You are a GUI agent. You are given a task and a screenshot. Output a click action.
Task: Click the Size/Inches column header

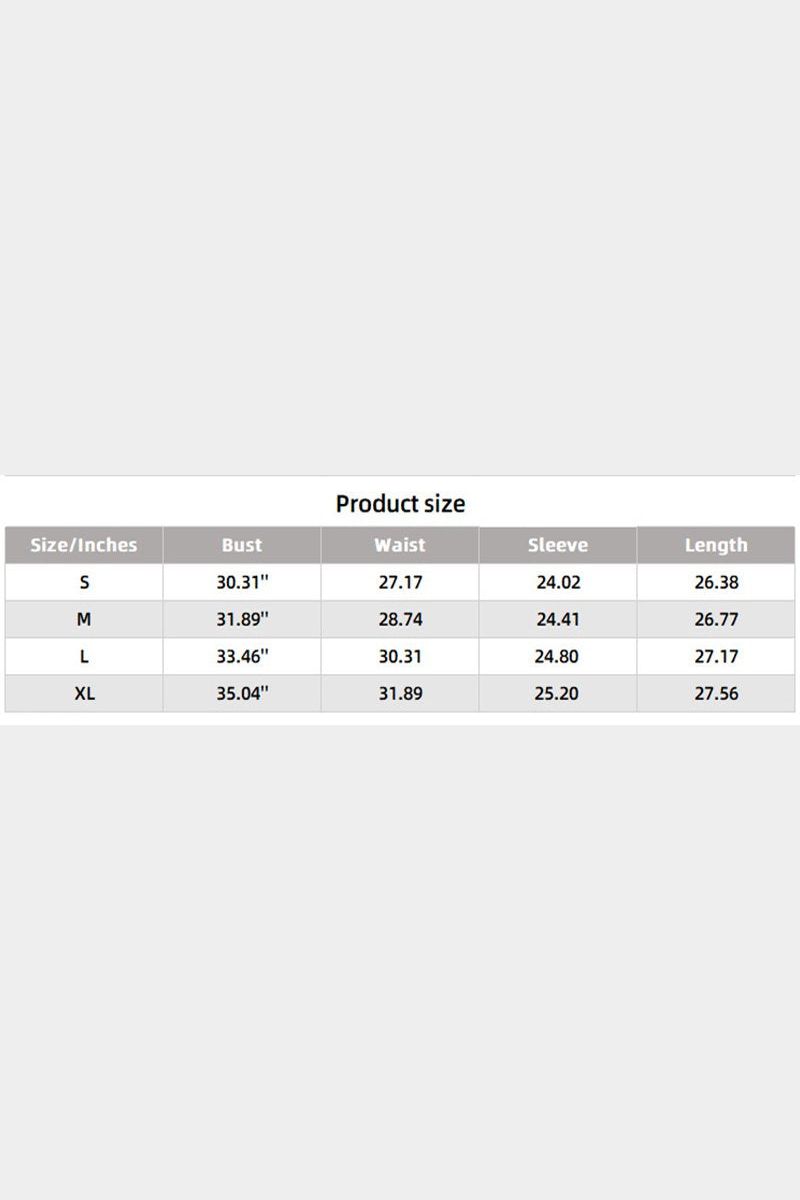[84, 545]
